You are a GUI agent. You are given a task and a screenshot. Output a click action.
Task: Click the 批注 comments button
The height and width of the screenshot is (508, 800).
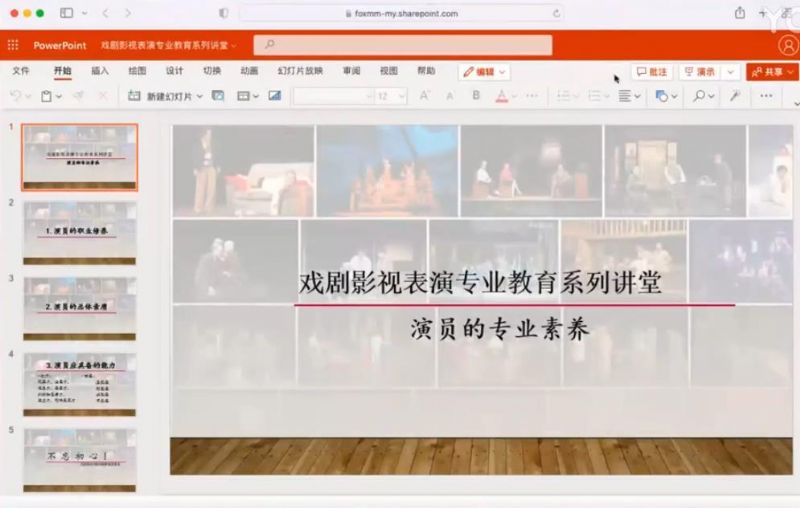point(651,72)
